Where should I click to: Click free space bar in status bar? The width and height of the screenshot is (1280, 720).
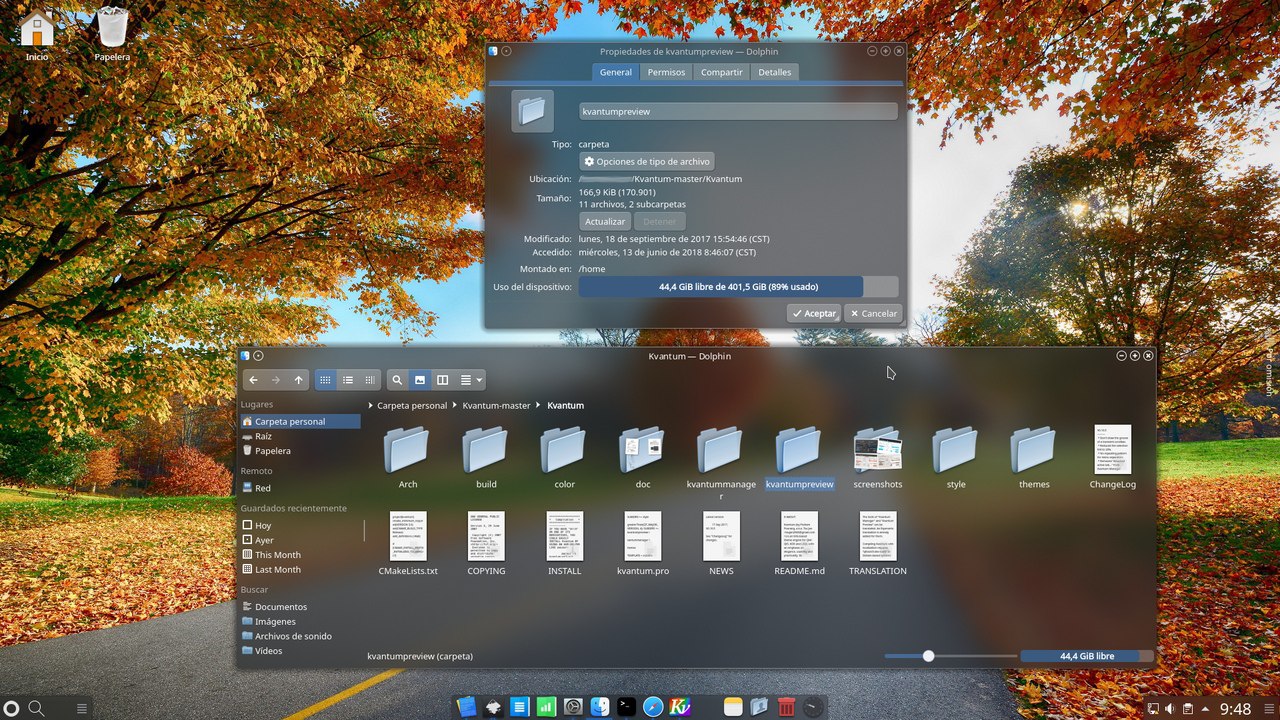[1087, 656]
